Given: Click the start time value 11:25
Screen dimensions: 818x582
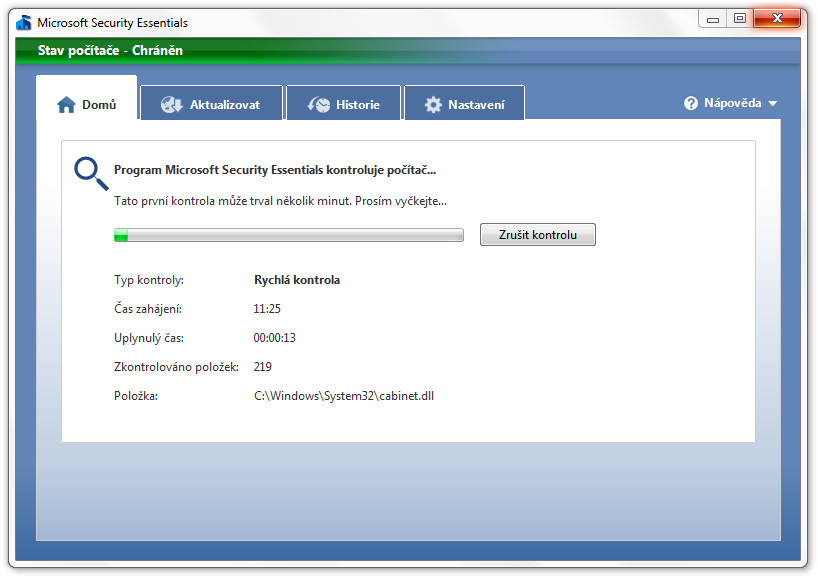Looking at the screenshot, I should pyautogui.click(x=267, y=309).
